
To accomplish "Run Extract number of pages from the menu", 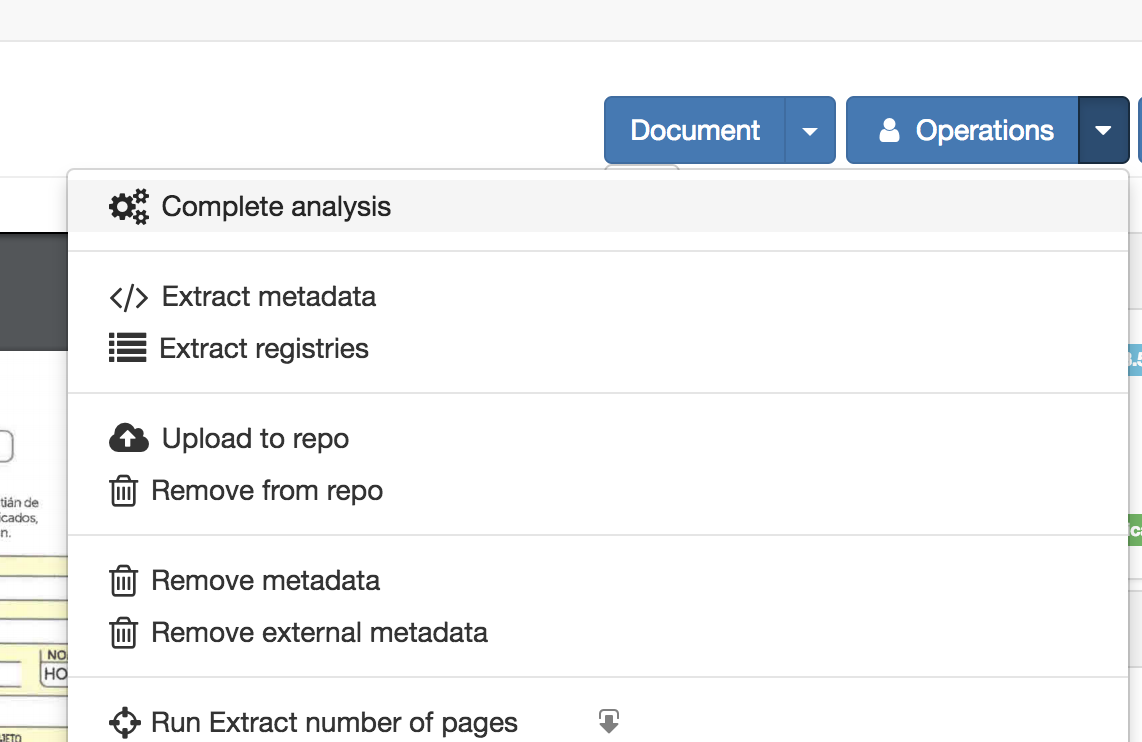I will (334, 722).
